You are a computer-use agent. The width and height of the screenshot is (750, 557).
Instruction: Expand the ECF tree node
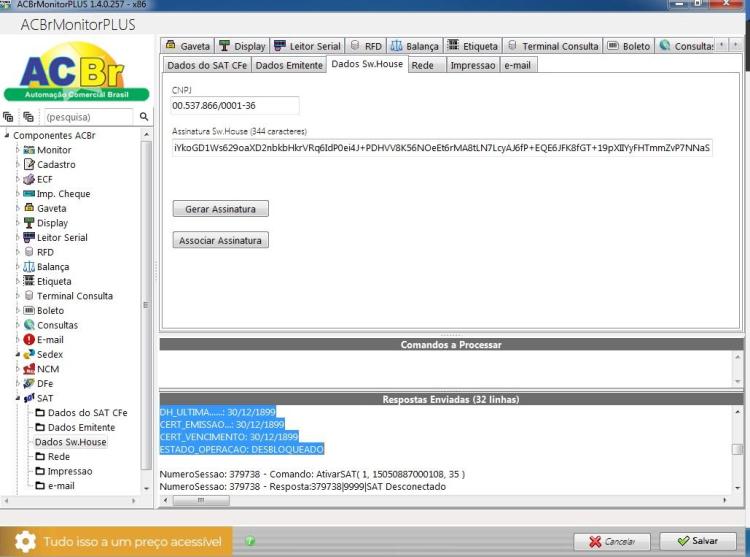(x=18, y=179)
